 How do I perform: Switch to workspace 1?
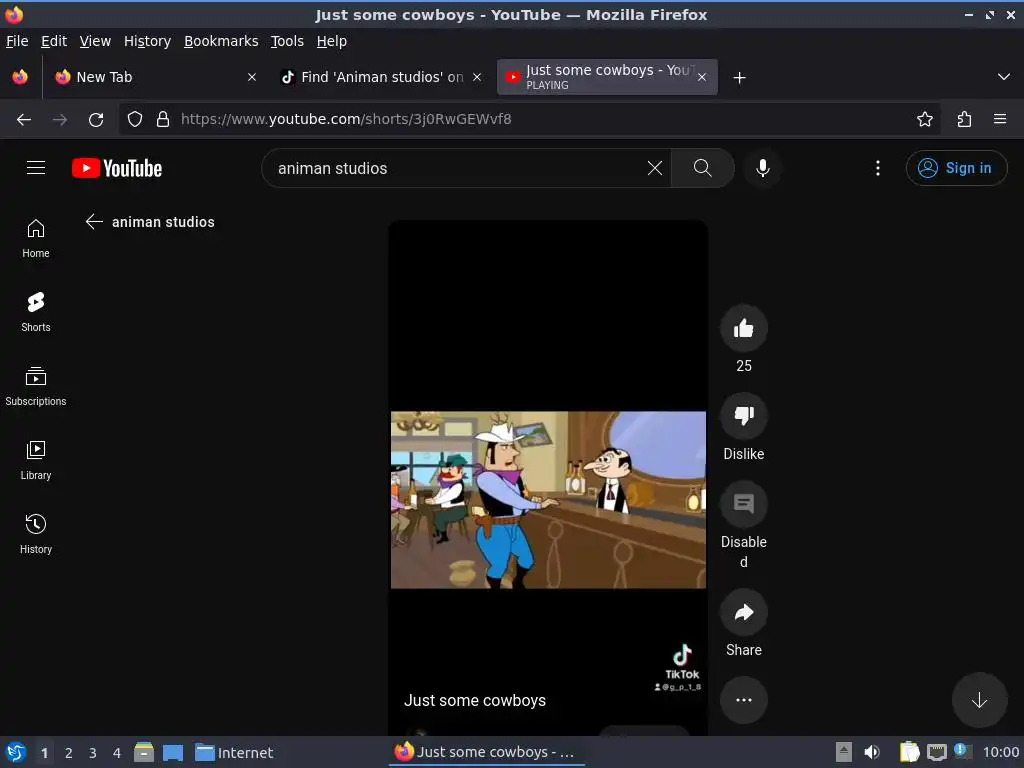(x=44, y=753)
